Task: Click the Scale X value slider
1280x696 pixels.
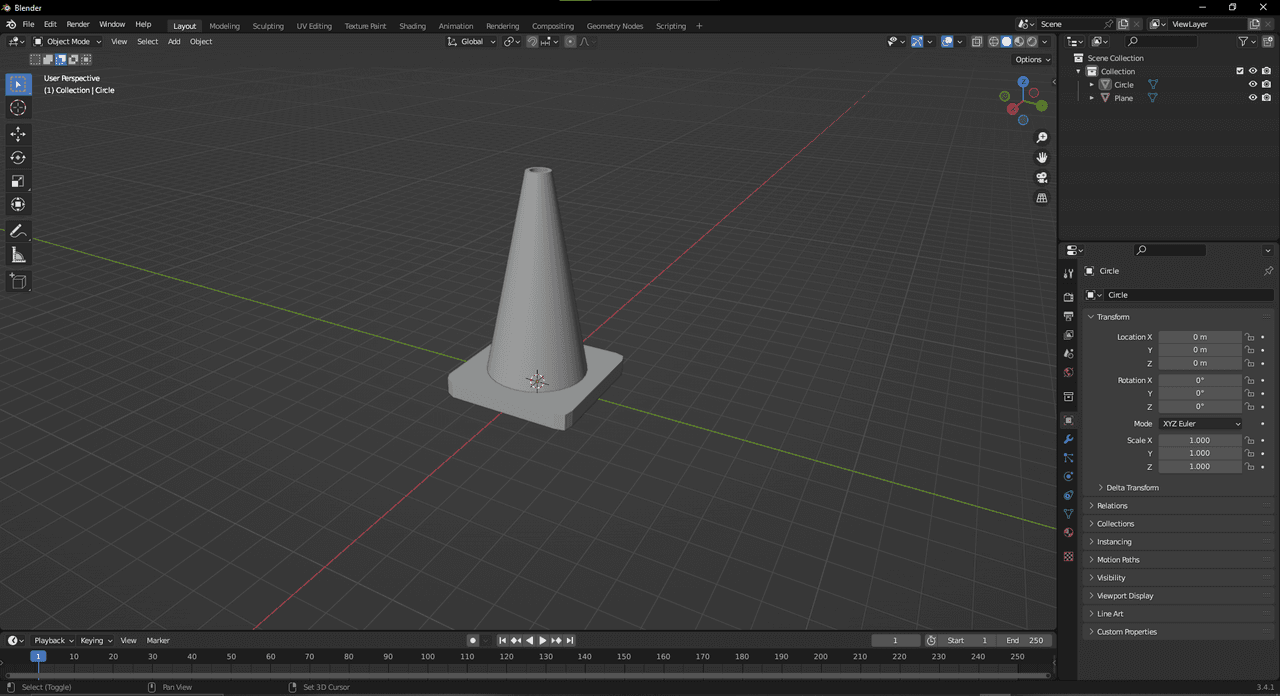Action: click(1199, 440)
